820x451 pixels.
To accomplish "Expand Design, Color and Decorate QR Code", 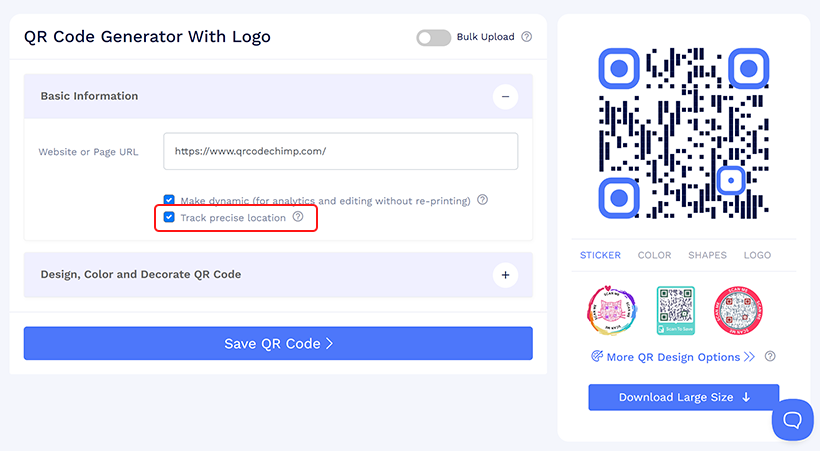I will [505, 275].
